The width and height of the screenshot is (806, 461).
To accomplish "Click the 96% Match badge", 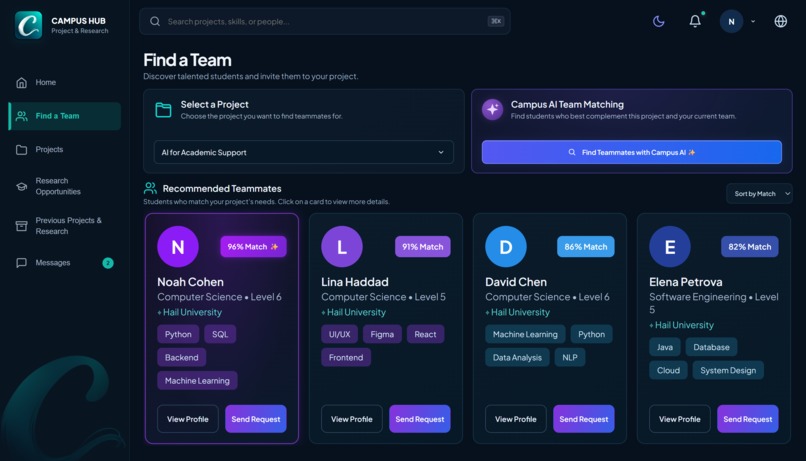I will (253, 247).
